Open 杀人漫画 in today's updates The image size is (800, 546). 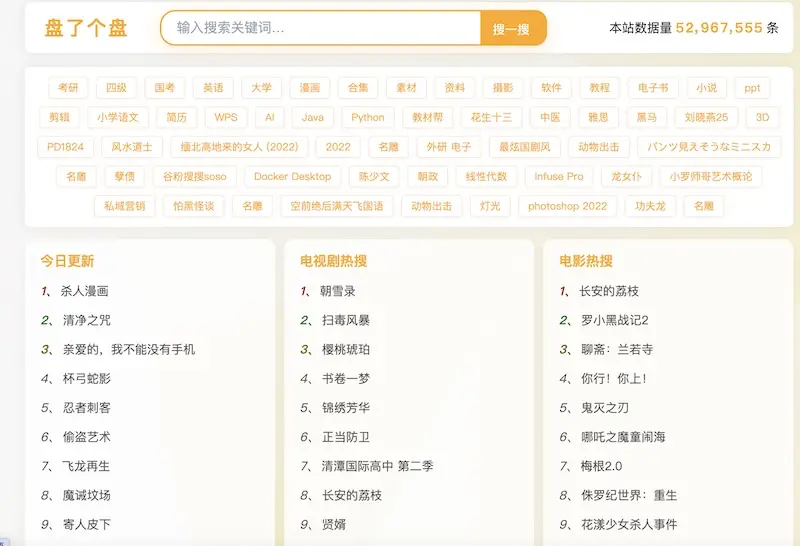pos(85,291)
